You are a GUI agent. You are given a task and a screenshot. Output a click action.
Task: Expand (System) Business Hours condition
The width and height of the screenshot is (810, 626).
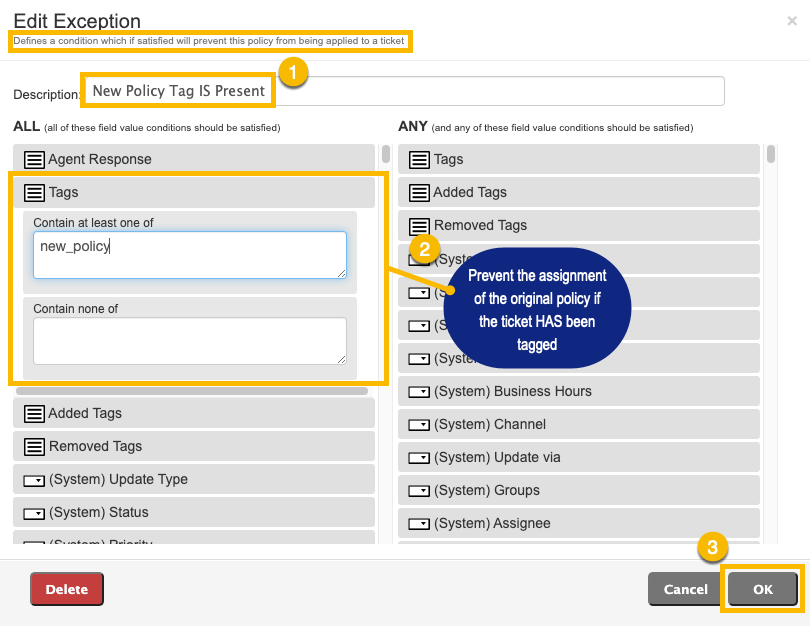tap(579, 391)
